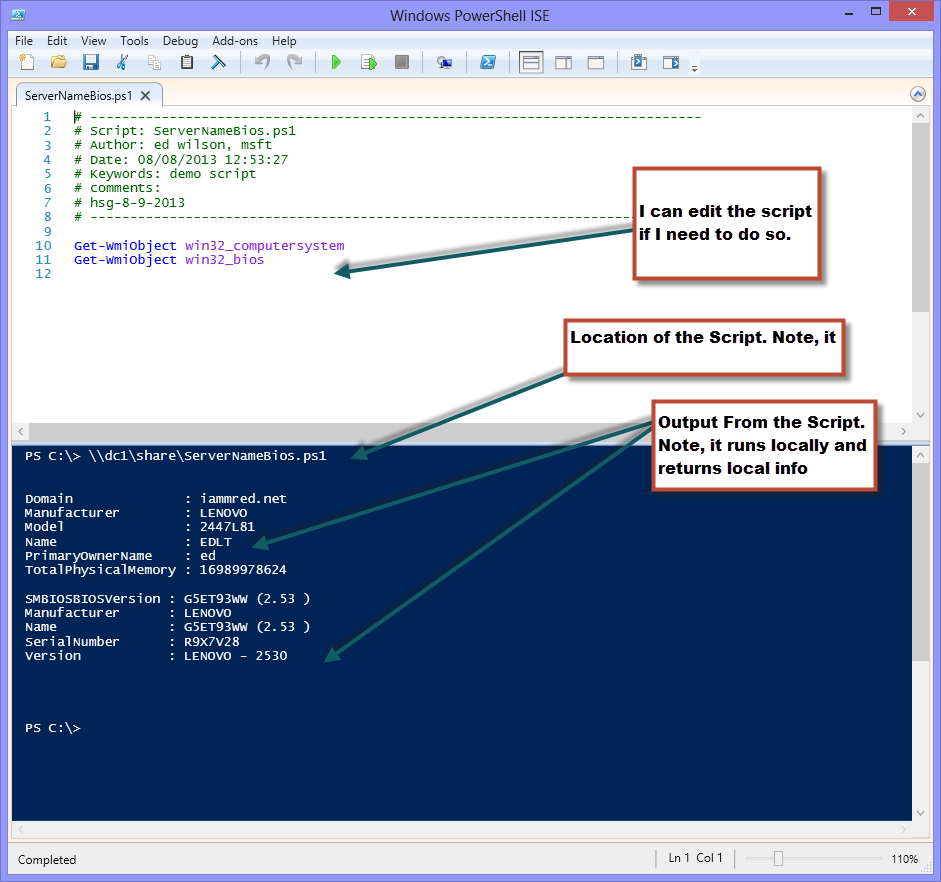Click the \\dc1\share\ServerNameBios.ps1 command text

tap(207, 456)
